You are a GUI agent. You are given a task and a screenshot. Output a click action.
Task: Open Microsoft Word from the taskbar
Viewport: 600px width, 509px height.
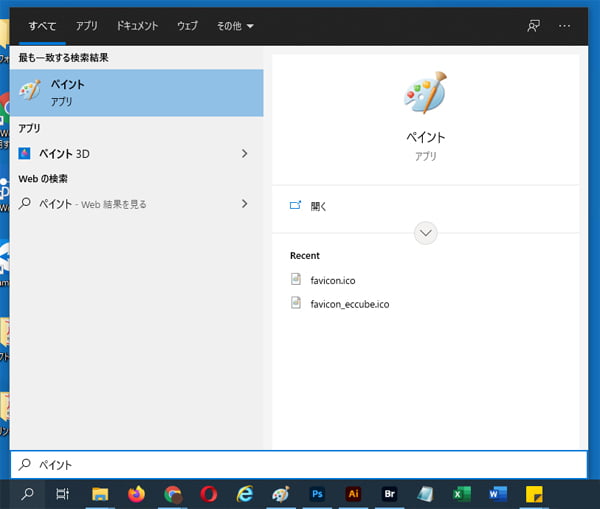[497, 494]
